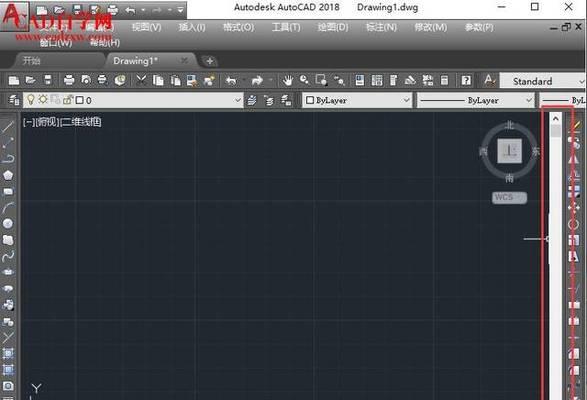587x400 pixels.
Task: Select the Circle tool
Action: coord(8,224)
